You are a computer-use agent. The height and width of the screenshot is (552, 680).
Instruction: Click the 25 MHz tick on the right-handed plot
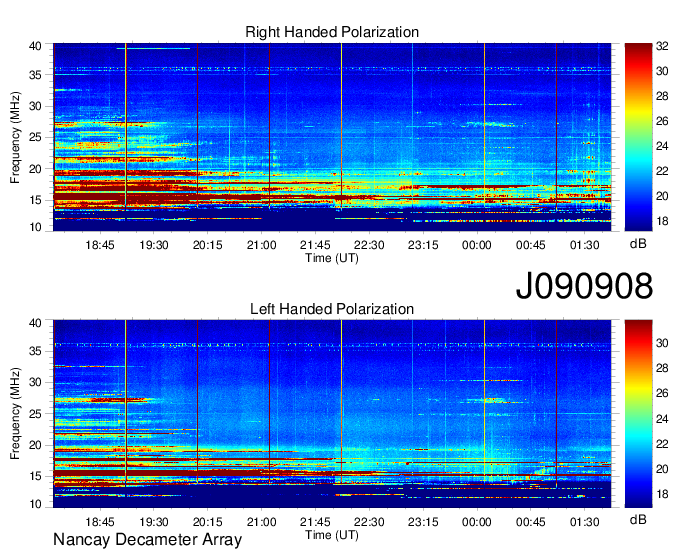[35, 137]
